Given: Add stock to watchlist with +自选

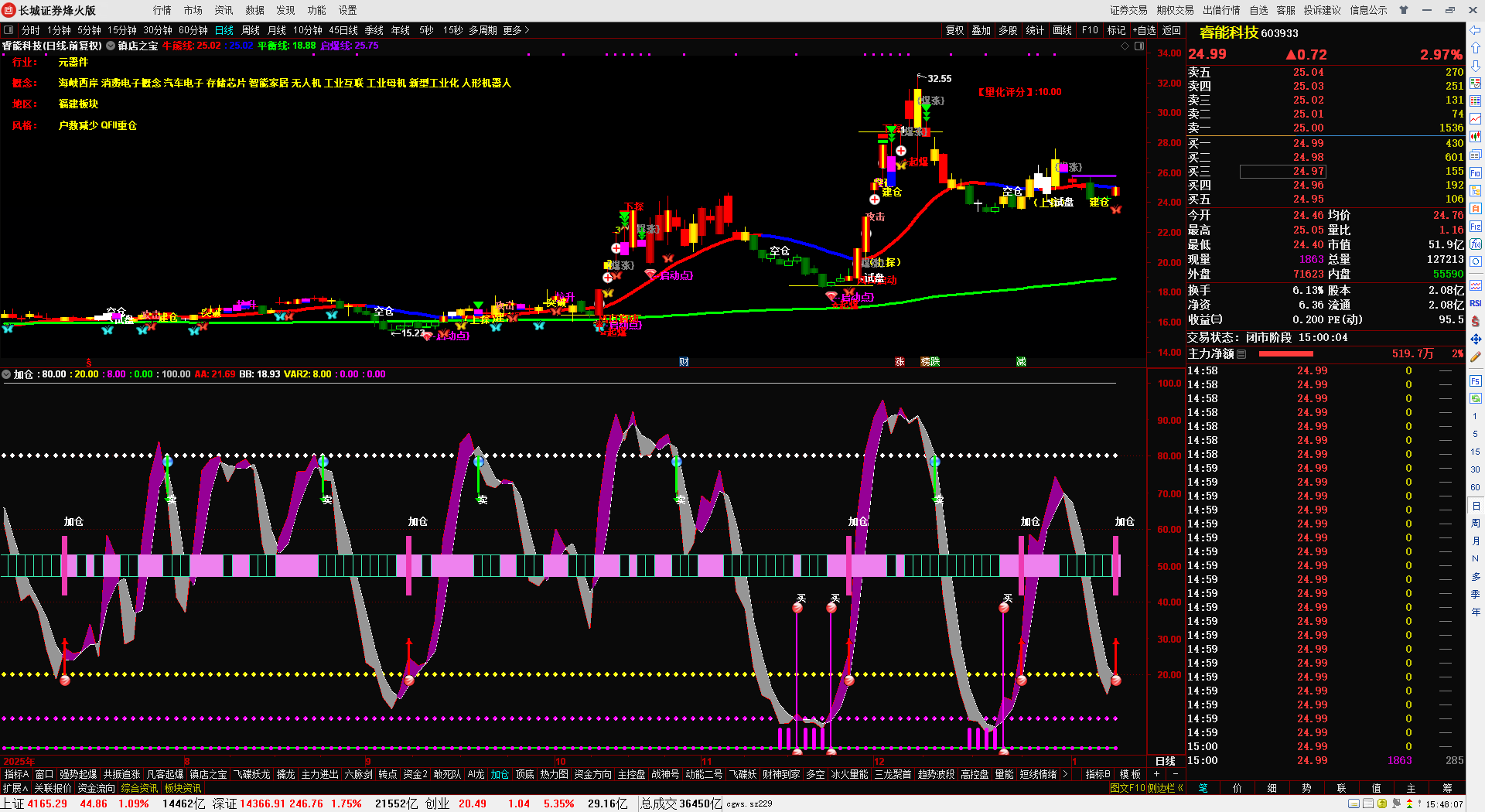Looking at the screenshot, I should coord(1145,30).
